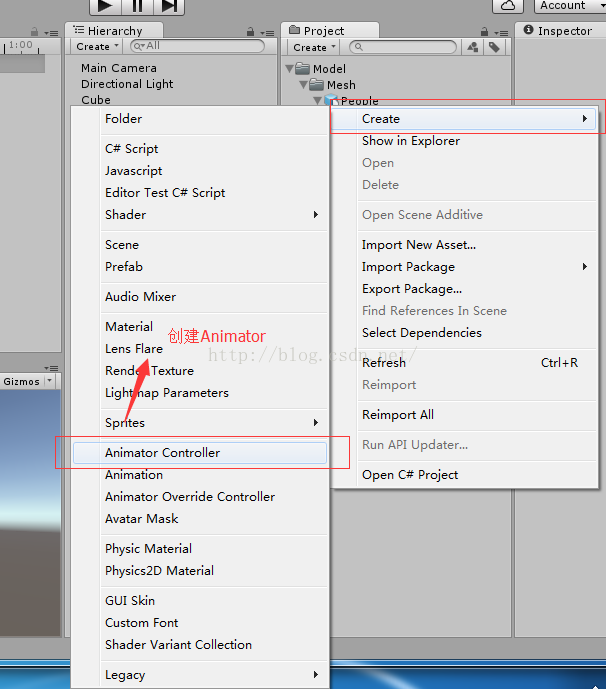
Task: Choose Animator Override Controller entry
Action: click(x=200, y=497)
